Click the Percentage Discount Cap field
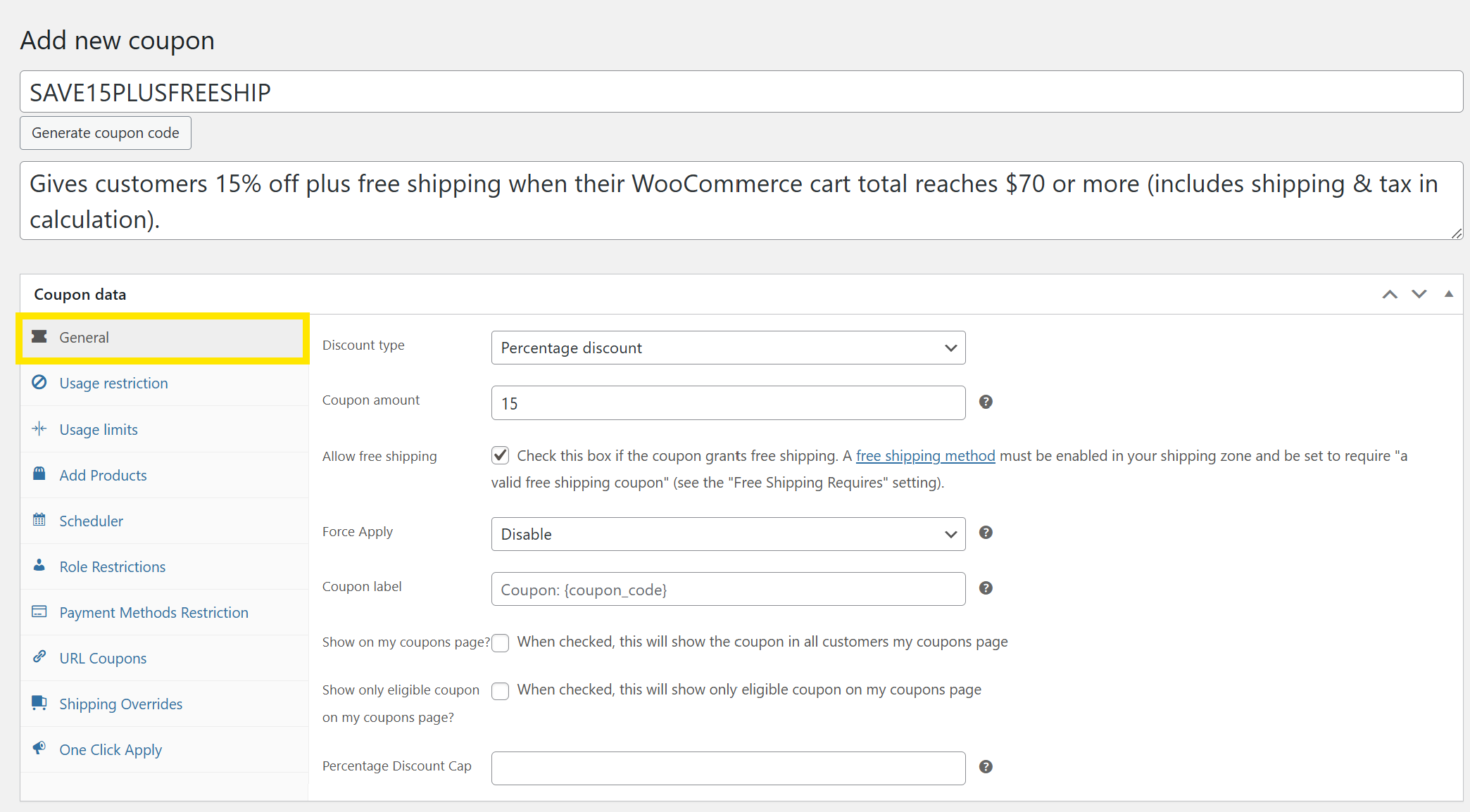The height and width of the screenshot is (812, 1470). click(728, 768)
